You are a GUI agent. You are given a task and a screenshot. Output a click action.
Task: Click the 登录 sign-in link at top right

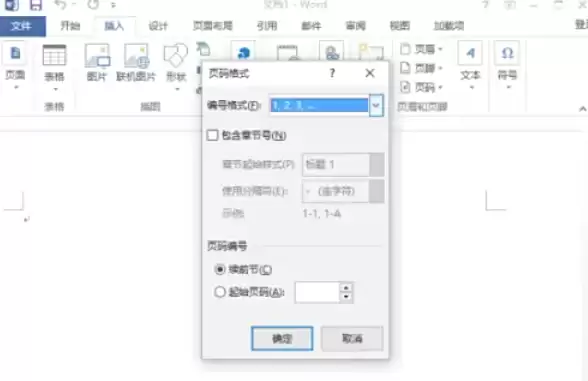point(581,25)
